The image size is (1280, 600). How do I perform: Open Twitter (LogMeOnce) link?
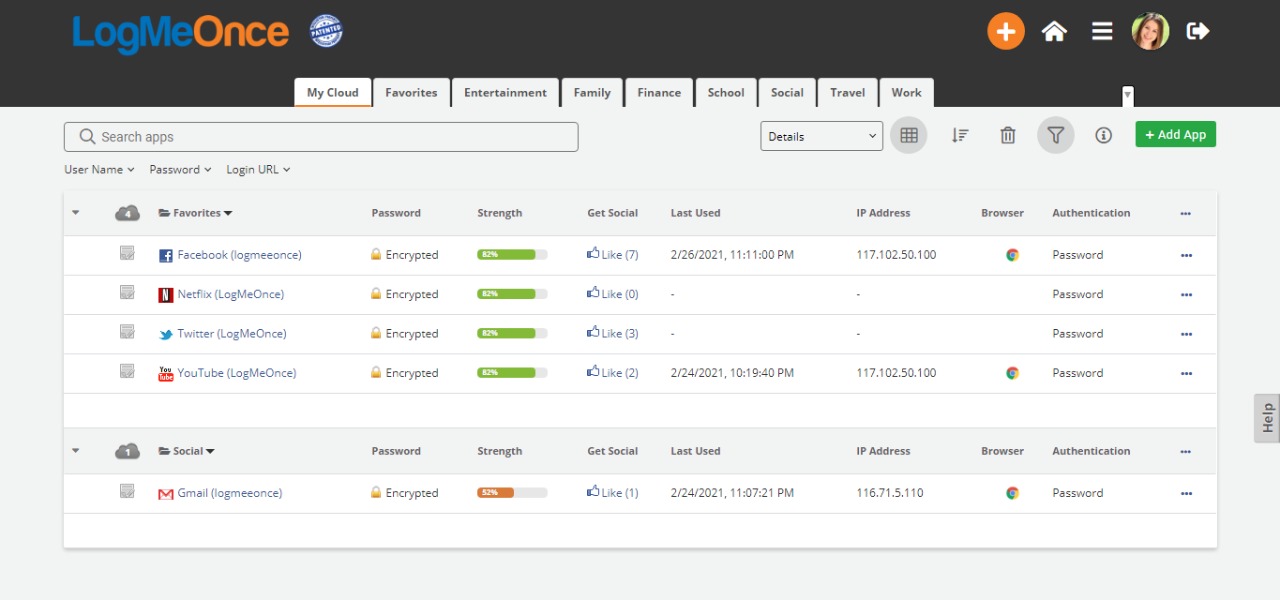click(232, 334)
